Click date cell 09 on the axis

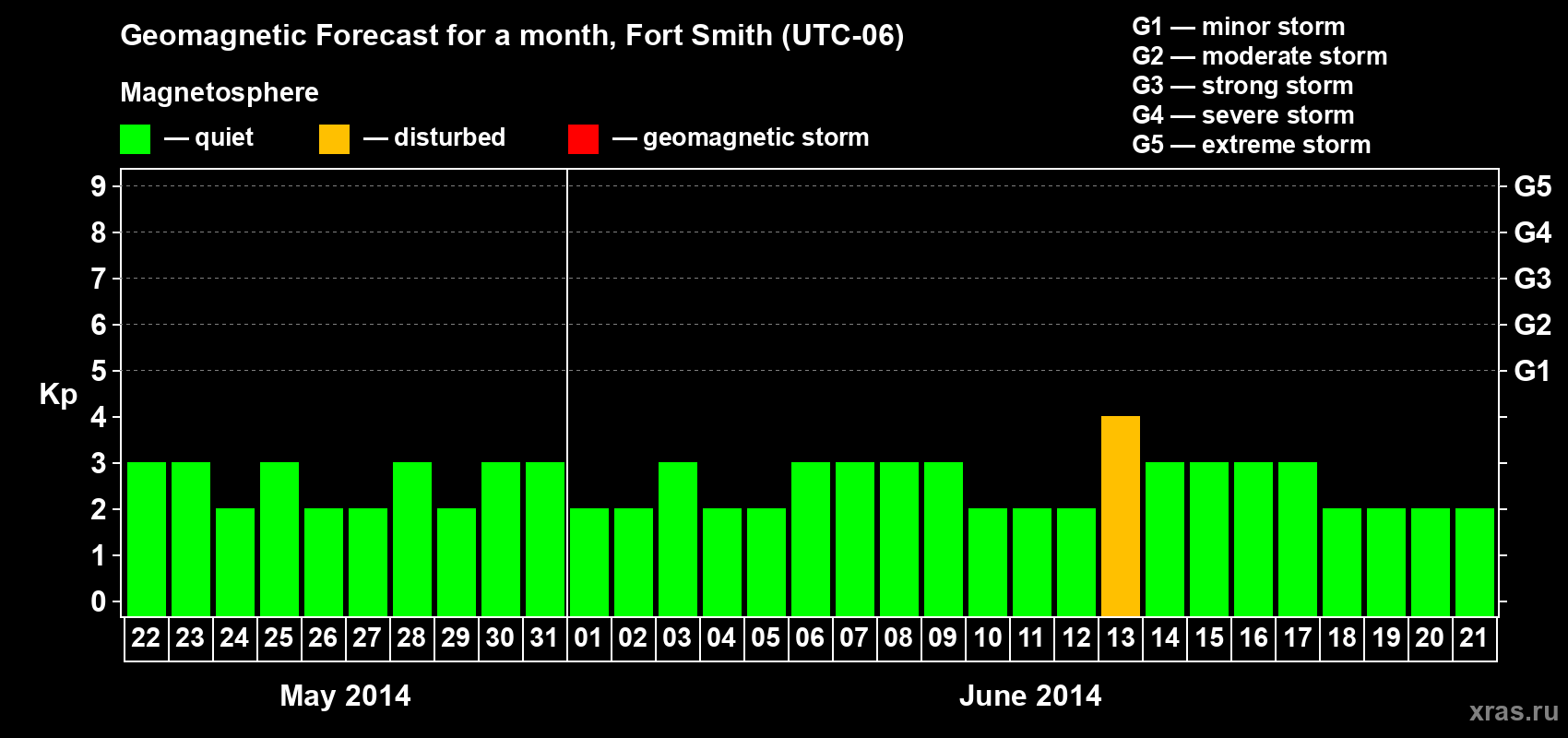point(943,638)
